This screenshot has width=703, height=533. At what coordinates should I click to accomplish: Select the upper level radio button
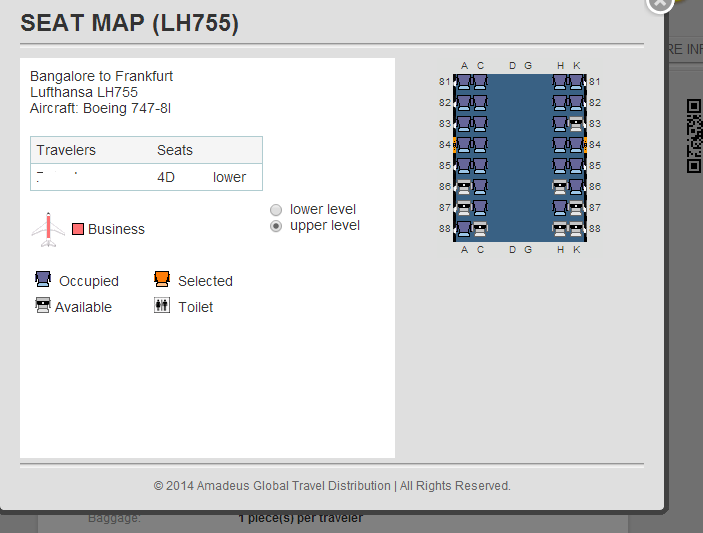click(276, 226)
